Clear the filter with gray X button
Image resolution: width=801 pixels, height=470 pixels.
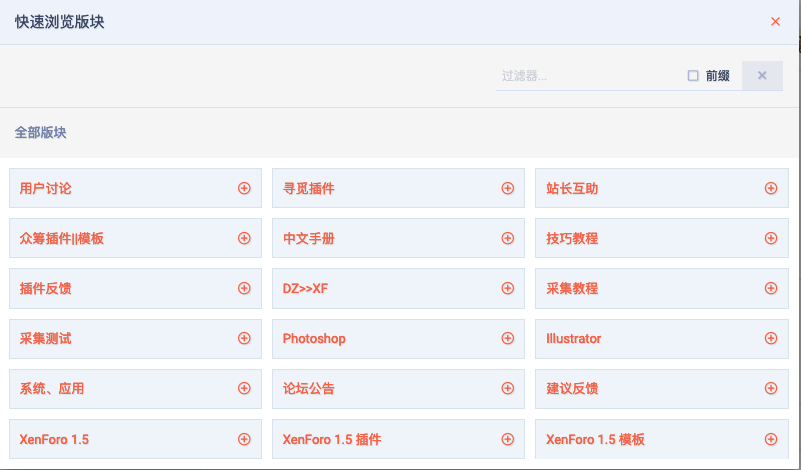pos(762,76)
